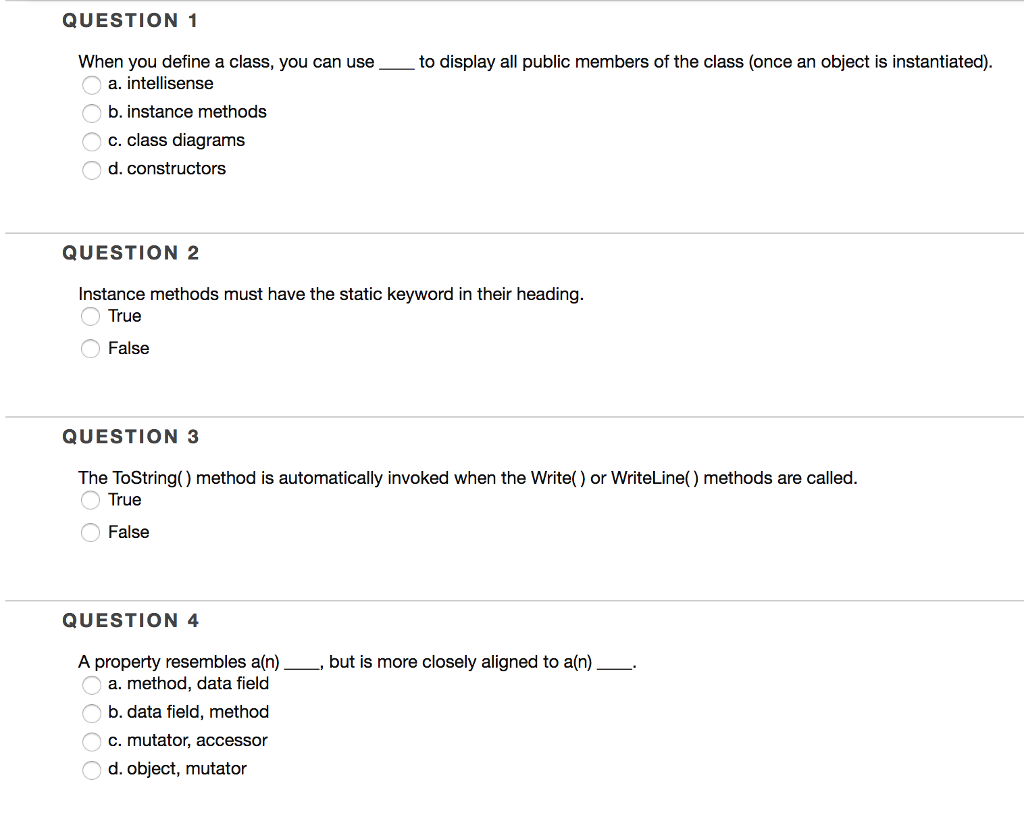Select answer c. class diagrams for Question 1
The width and height of the screenshot is (1024, 815).
pyautogui.click(x=91, y=141)
